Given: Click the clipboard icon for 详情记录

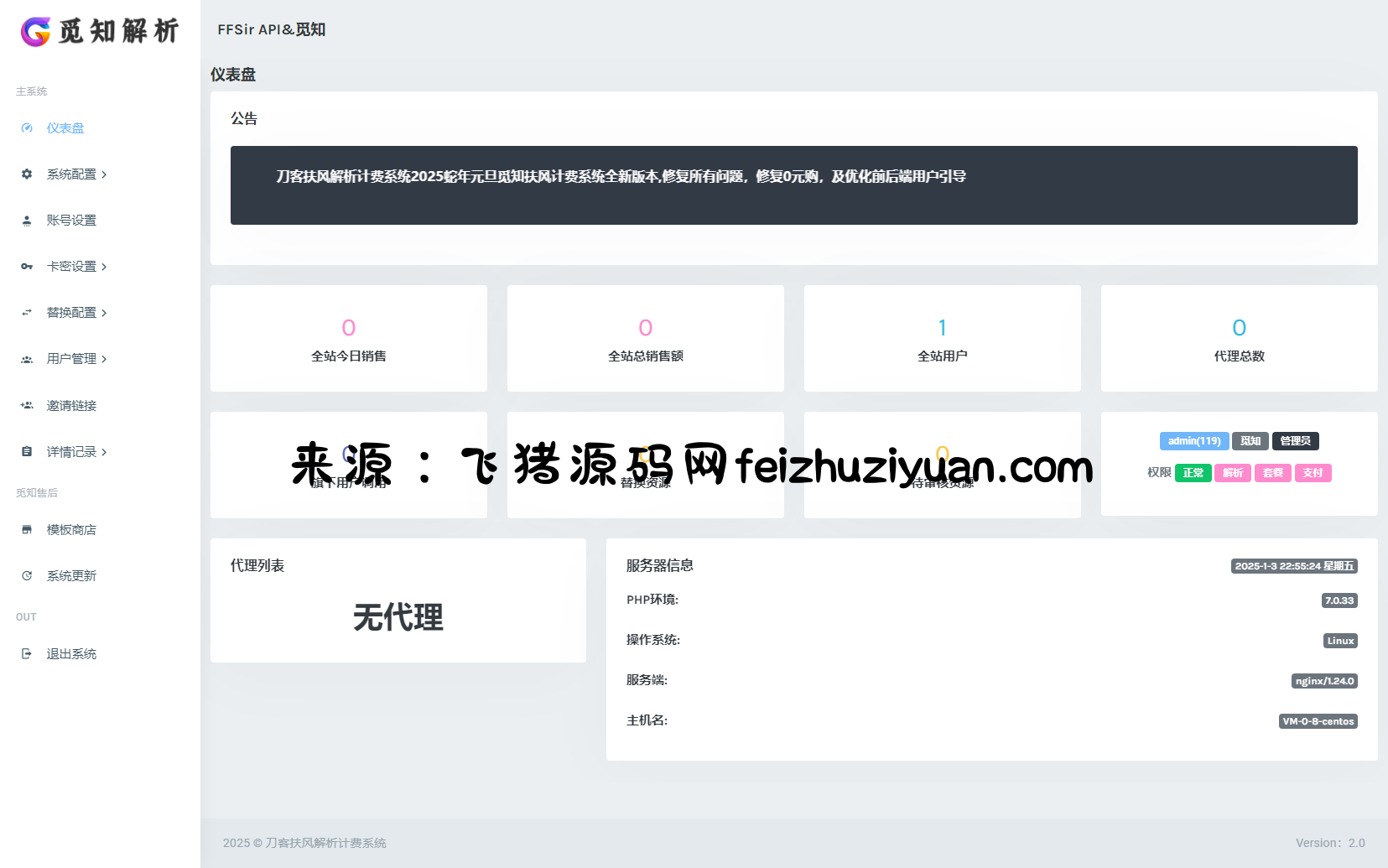Looking at the screenshot, I should pos(27,452).
